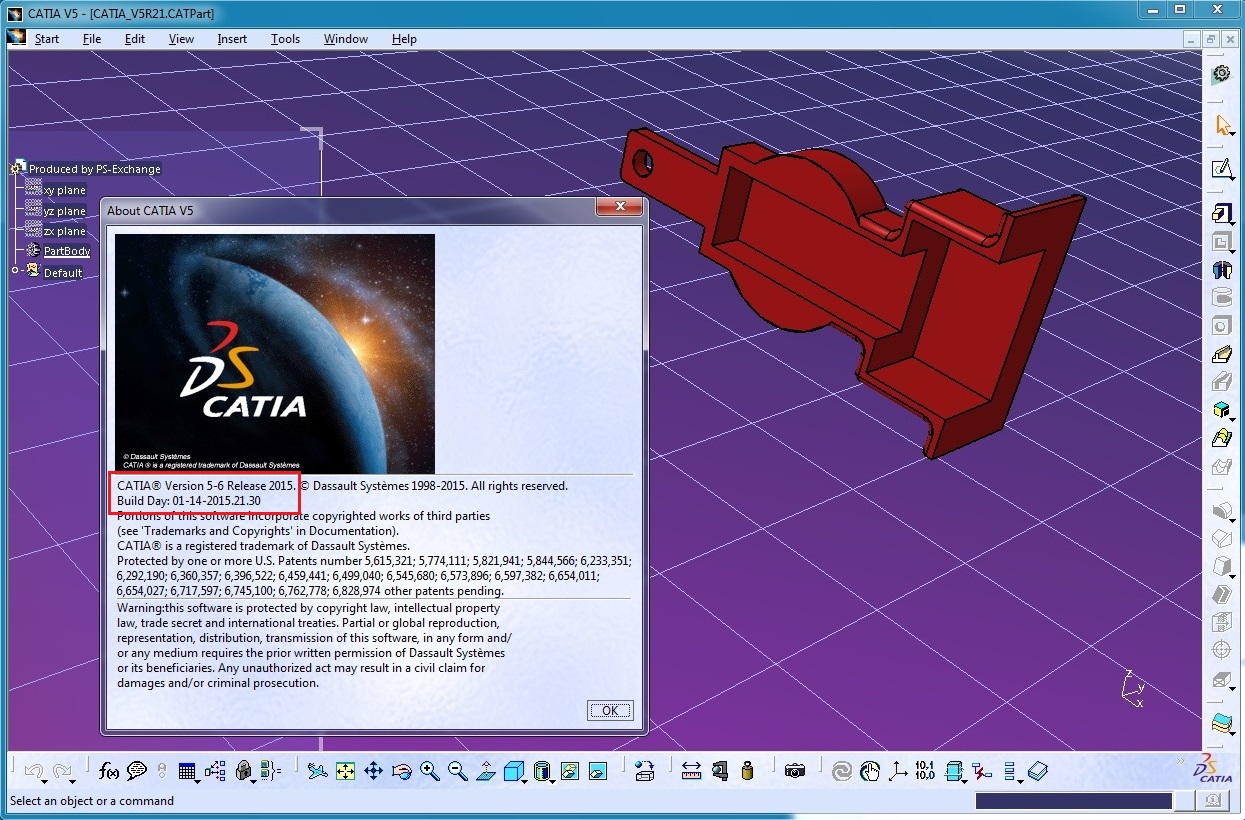The height and width of the screenshot is (820, 1245).
Task: Open the Design Table tool
Action: click(188, 771)
